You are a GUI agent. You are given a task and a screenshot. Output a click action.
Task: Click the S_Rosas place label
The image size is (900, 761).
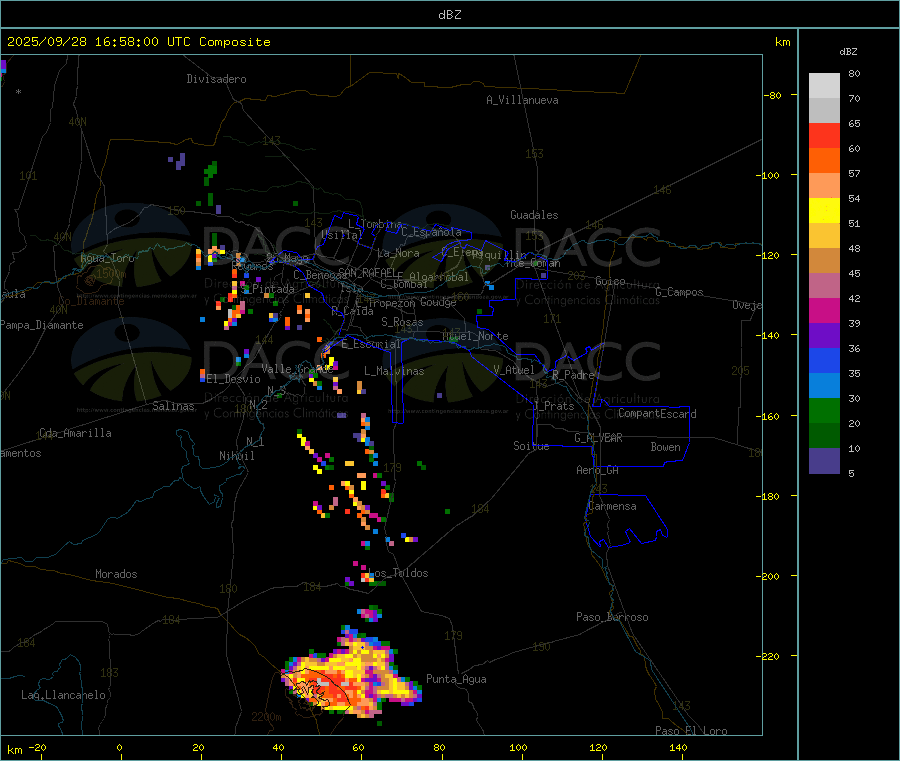402,322
